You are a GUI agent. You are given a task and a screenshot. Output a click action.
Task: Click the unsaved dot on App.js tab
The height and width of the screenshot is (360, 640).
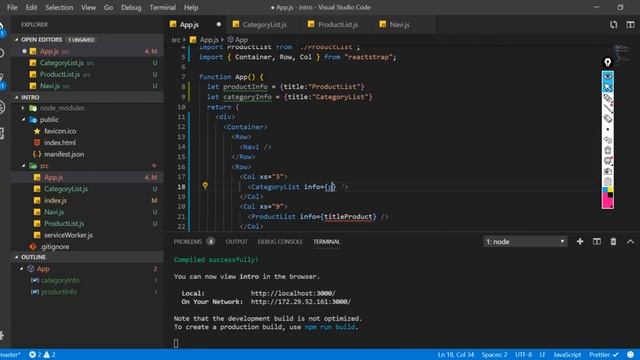(219, 24)
